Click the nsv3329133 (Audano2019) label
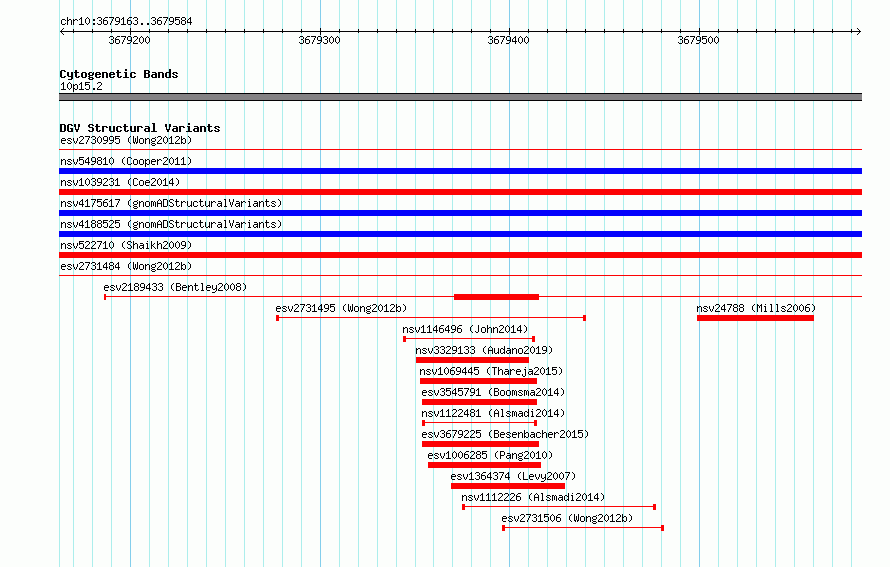890x567 pixels. (x=484, y=350)
